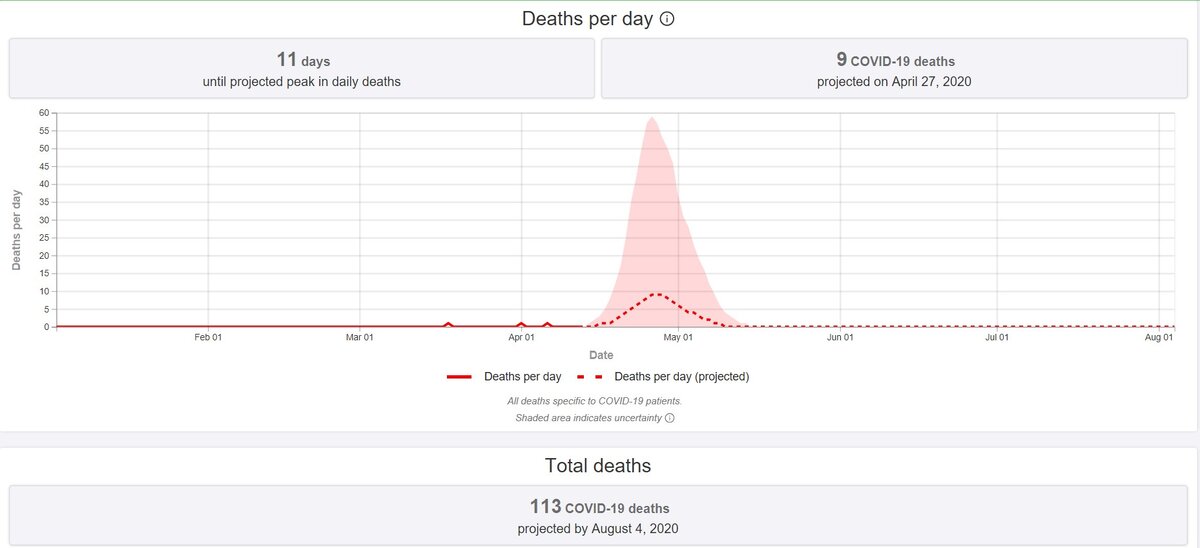Select the '11 days until projected peak' card
This screenshot has height=548, width=1200.
(301, 68)
